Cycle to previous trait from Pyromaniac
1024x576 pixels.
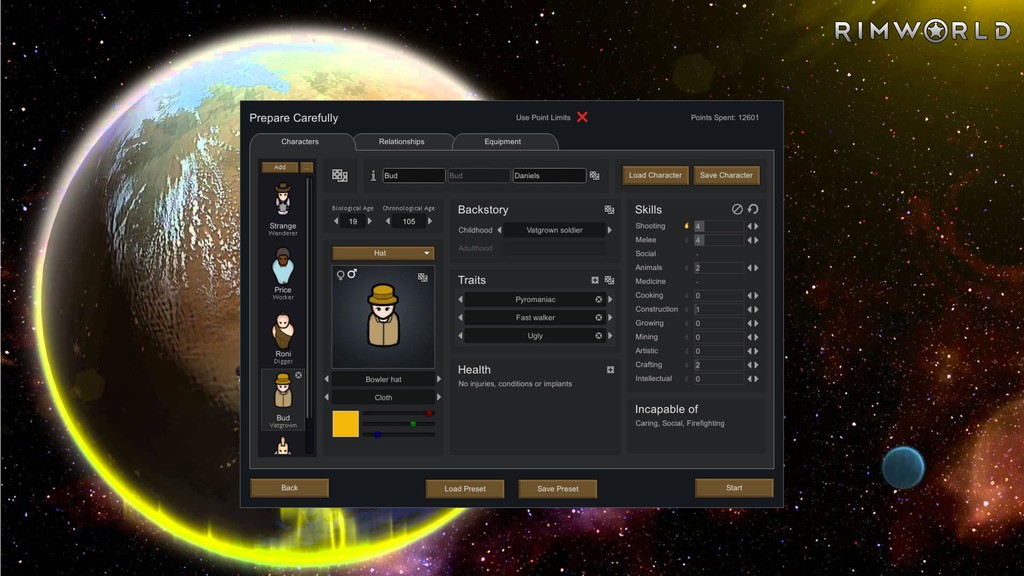460,299
